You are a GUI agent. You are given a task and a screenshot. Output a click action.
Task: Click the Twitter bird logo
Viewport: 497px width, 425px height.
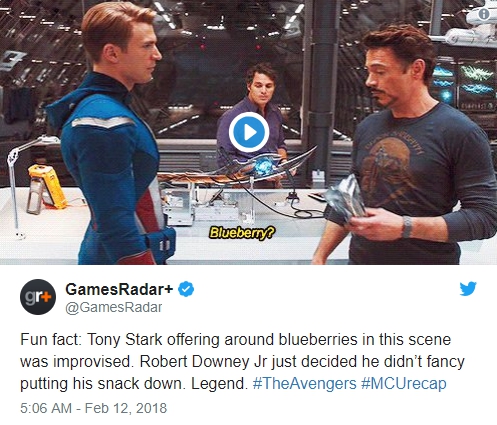pyautogui.click(x=468, y=289)
